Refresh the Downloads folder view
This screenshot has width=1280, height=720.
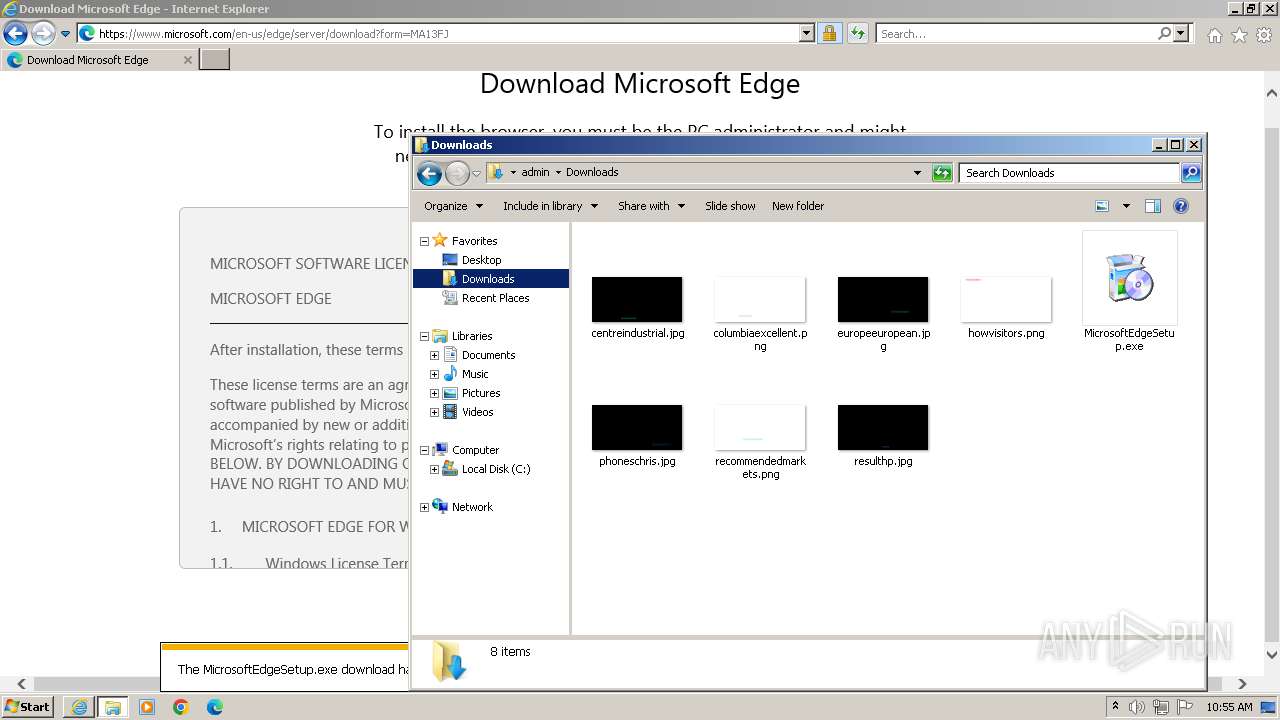(x=942, y=173)
